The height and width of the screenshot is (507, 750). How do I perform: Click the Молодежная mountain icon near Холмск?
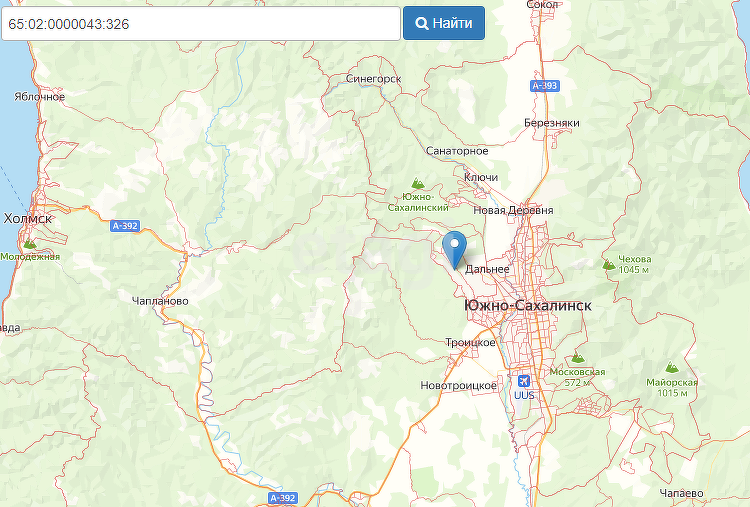[30, 243]
